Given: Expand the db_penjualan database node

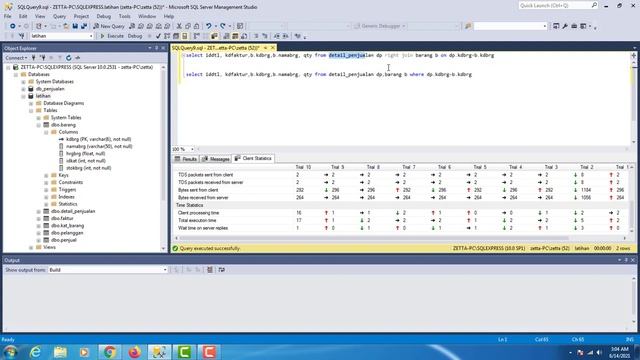Looking at the screenshot, I should [x=23, y=89].
